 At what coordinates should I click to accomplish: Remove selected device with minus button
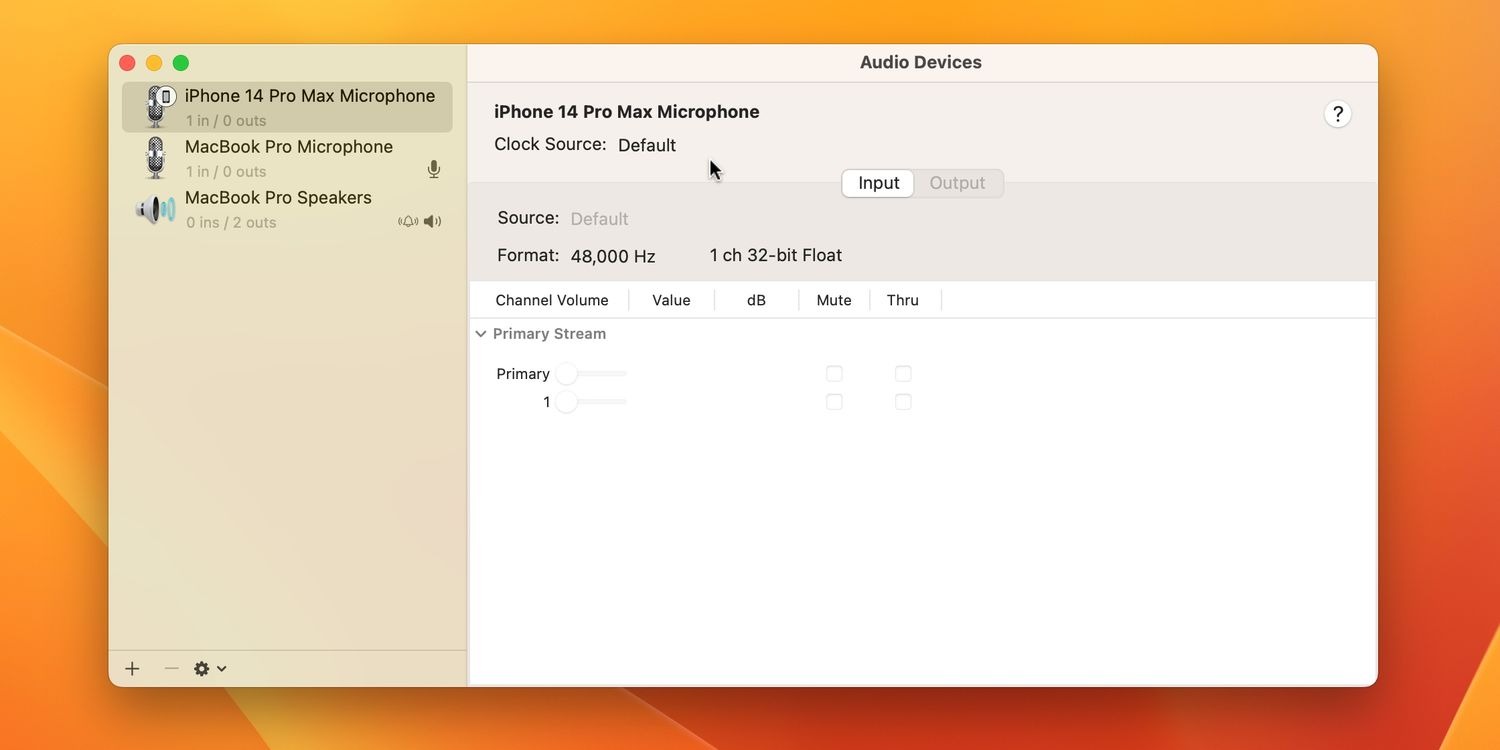(171, 669)
